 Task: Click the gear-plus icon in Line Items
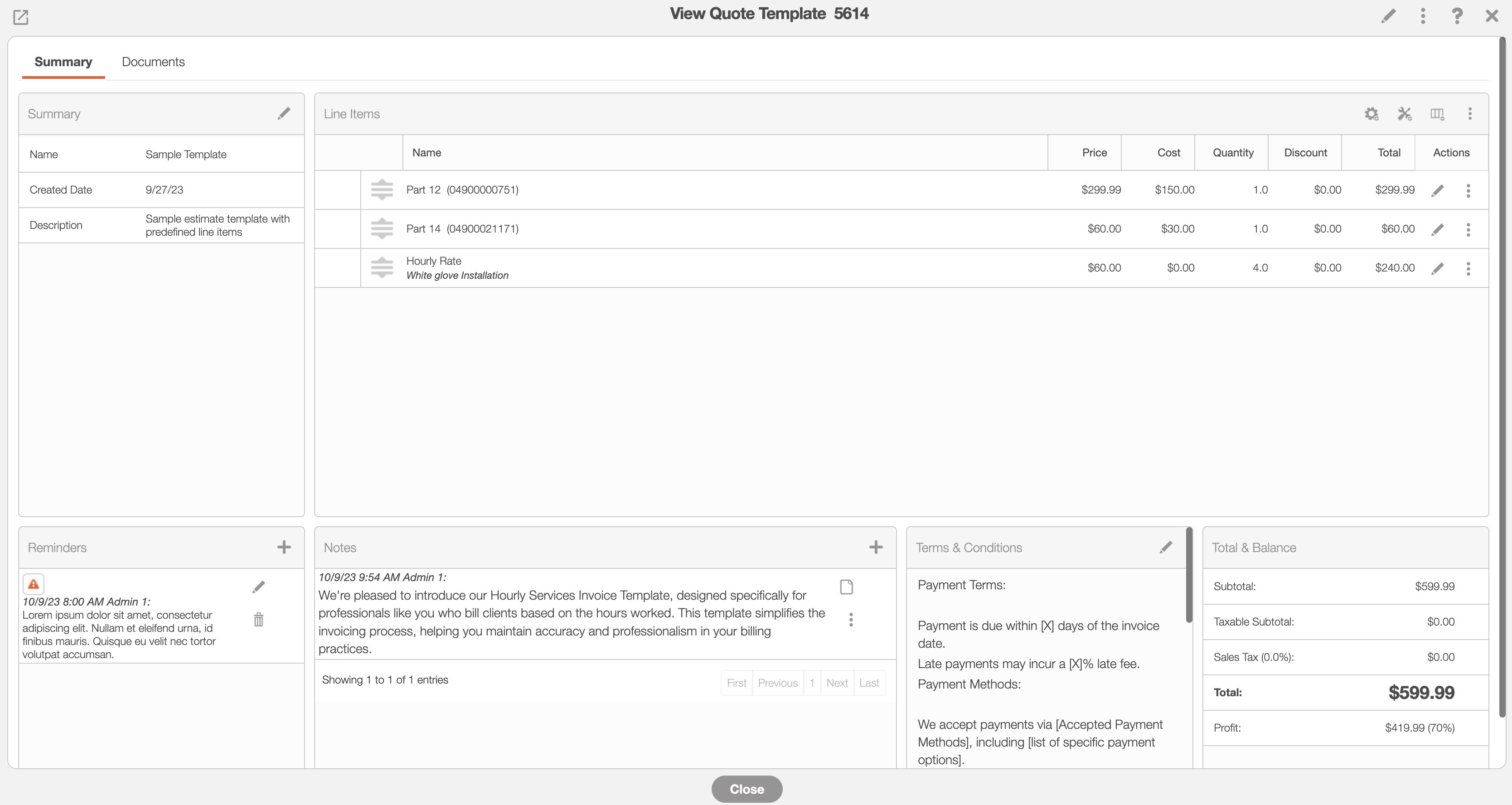1371,114
